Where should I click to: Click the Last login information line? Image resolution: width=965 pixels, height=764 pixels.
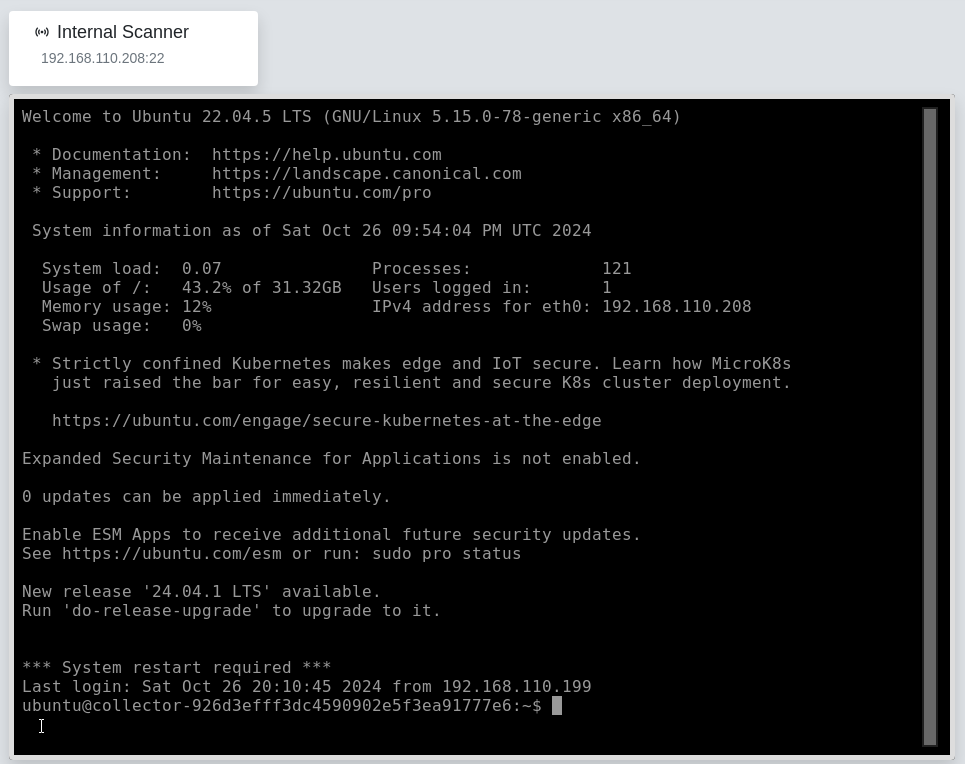pos(307,686)
